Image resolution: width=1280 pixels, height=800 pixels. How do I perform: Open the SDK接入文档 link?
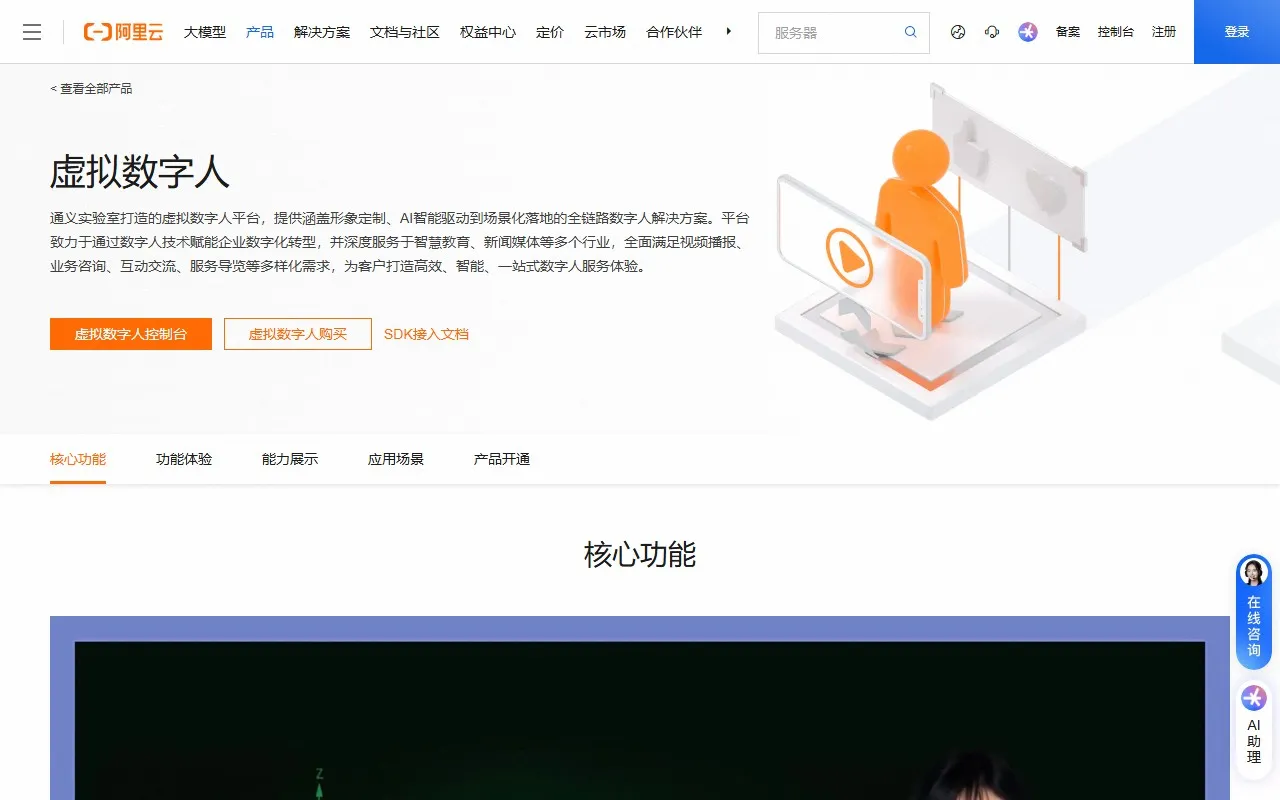click(x=426, y=334)
